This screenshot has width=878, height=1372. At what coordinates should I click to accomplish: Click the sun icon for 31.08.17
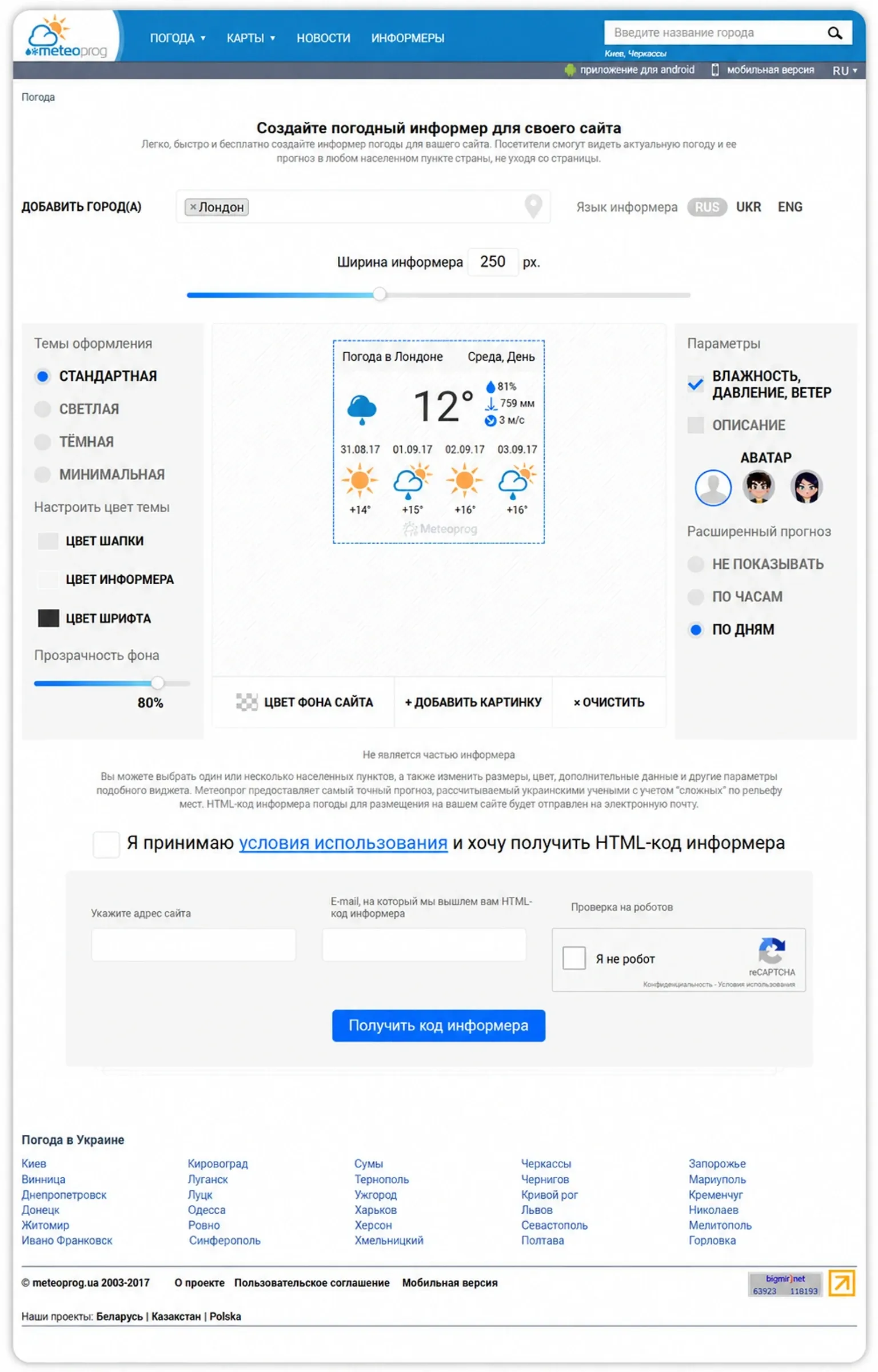tap(360, 480)
